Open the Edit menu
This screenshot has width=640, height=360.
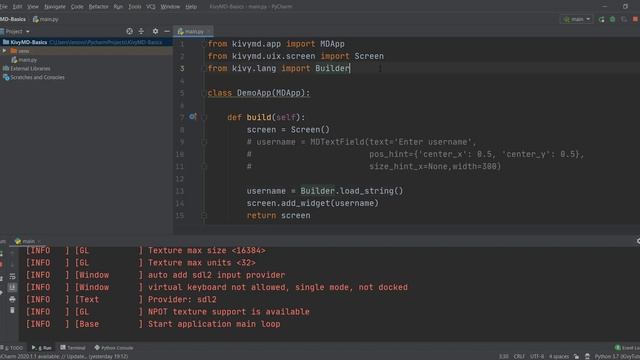click(x=17, y=7)
